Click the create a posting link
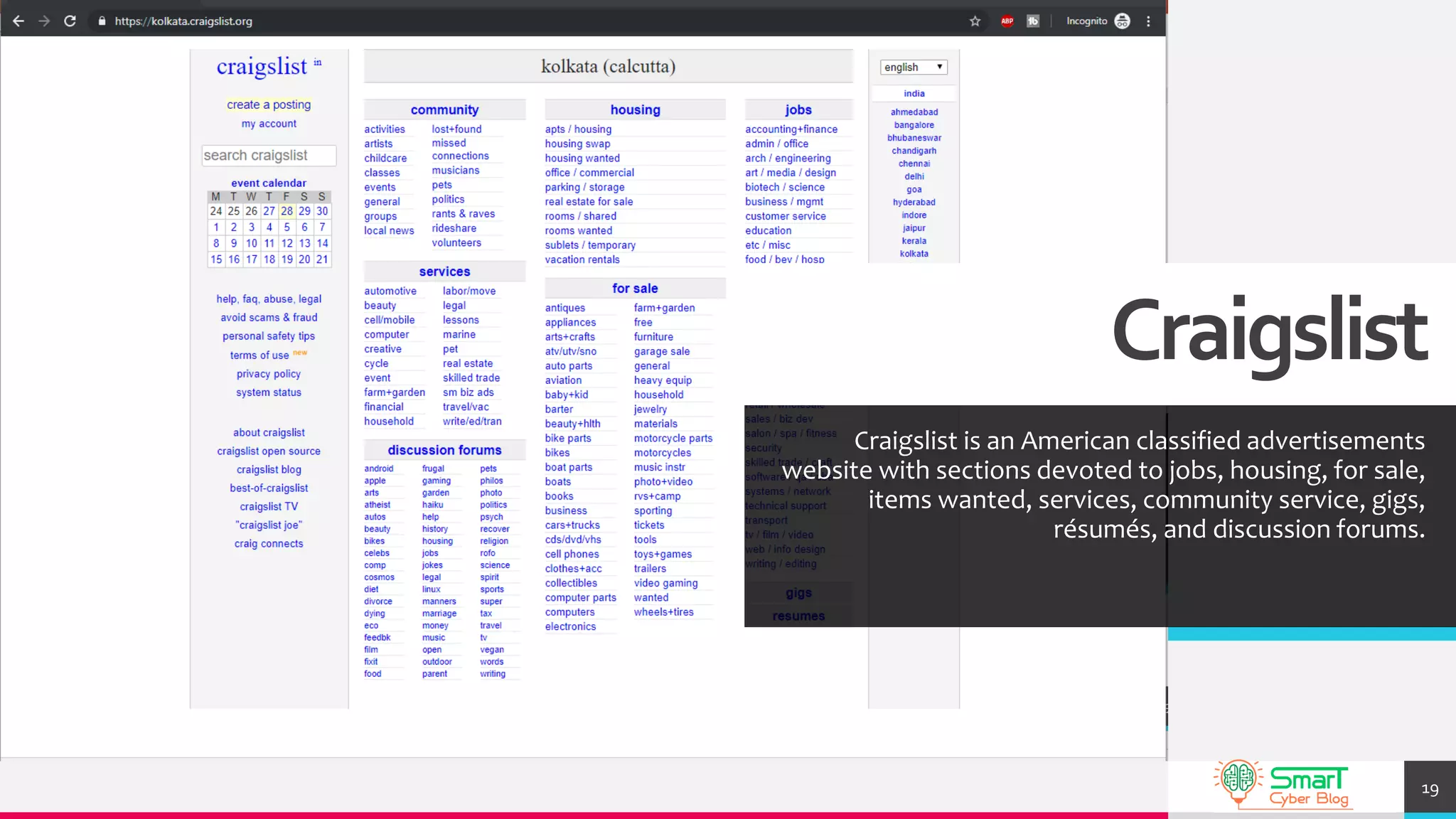This screenshot has height=819, width=1456. point(269,105)
